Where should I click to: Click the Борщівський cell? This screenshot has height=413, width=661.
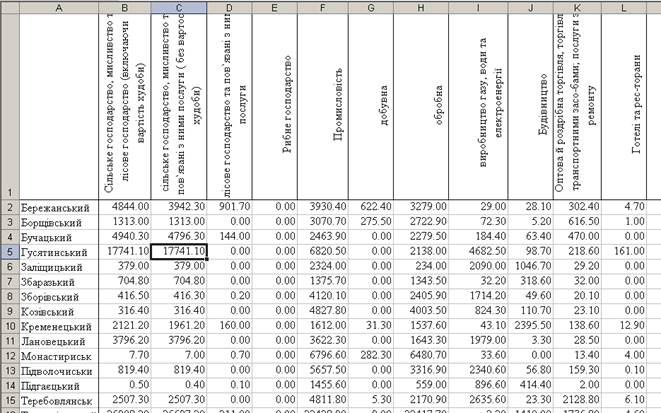point(59,222)
